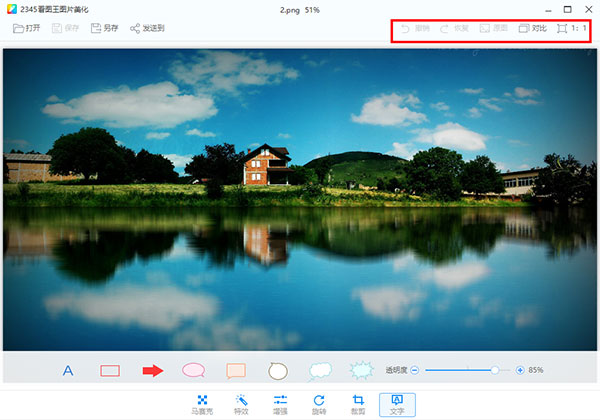Screen dimensions: 600x420
Task: Toggle the 对比 compare view
Action: 532,28
